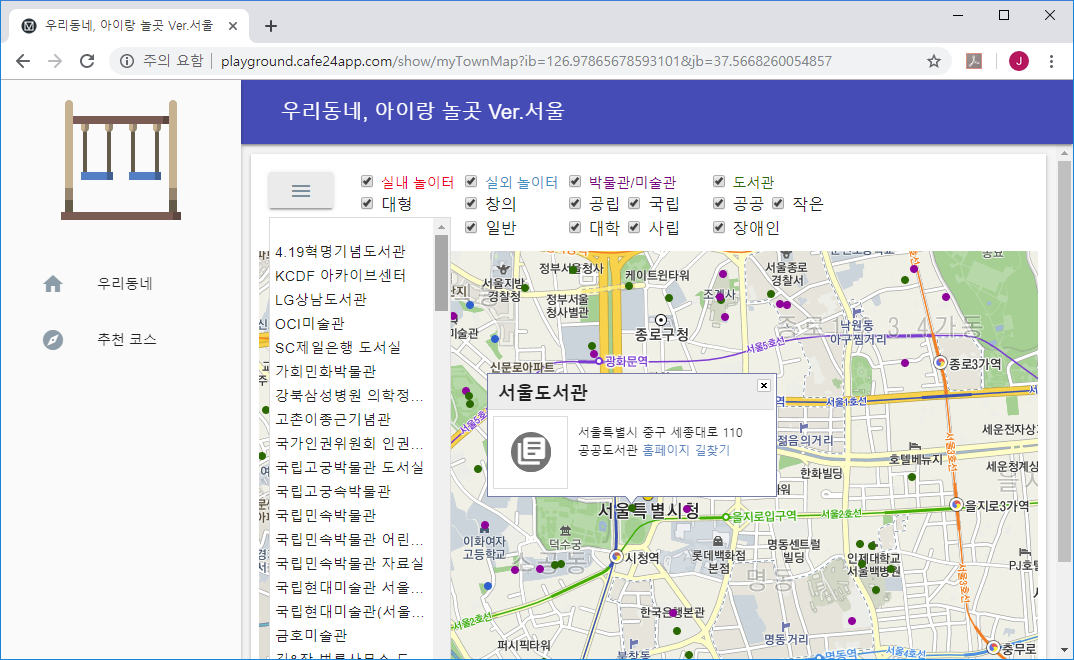Reload the page with the refresh icon

87,61
